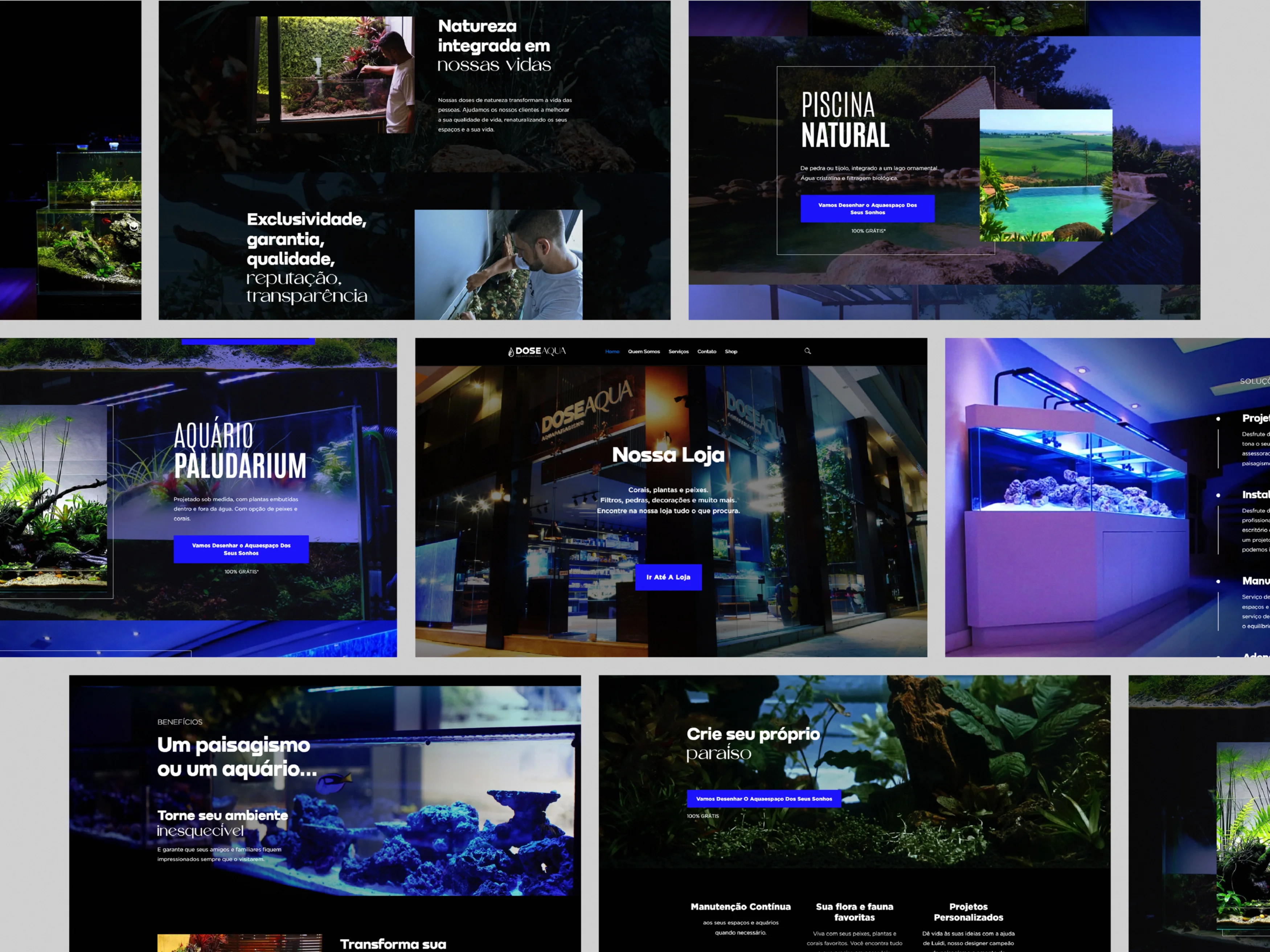Open search using the magnifier icon

click(x=807, y=351)
